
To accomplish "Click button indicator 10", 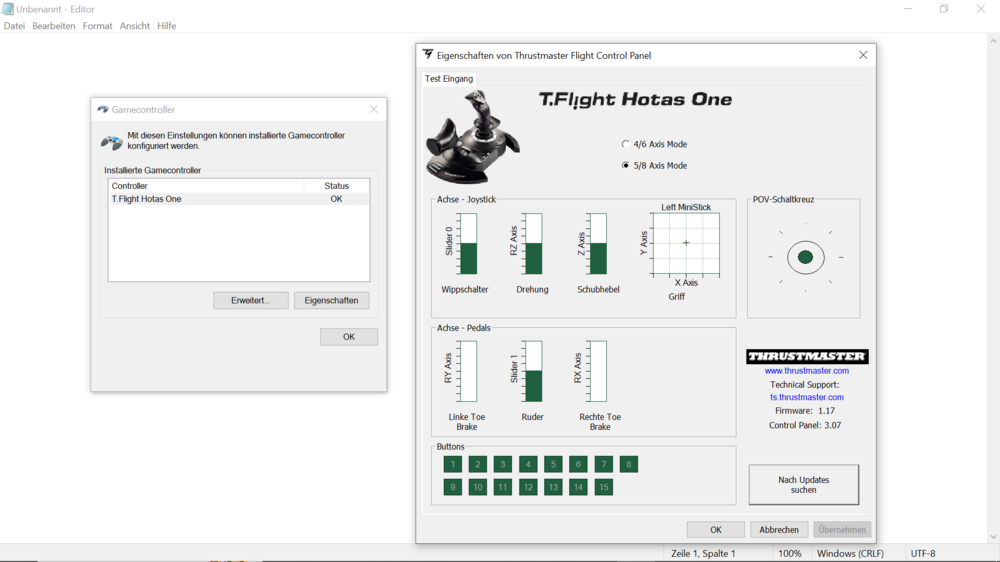I will click(x=478, y=487).
